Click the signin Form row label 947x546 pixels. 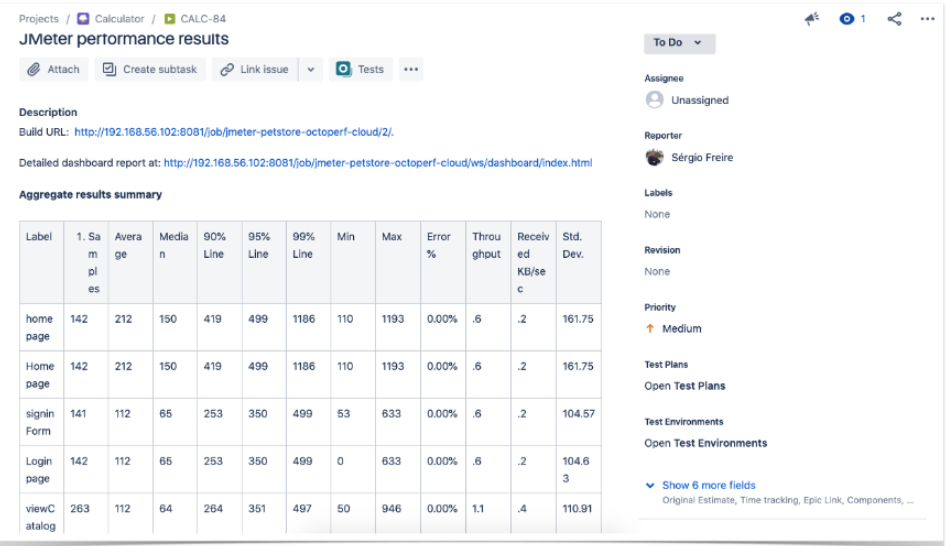click(40, 422)
